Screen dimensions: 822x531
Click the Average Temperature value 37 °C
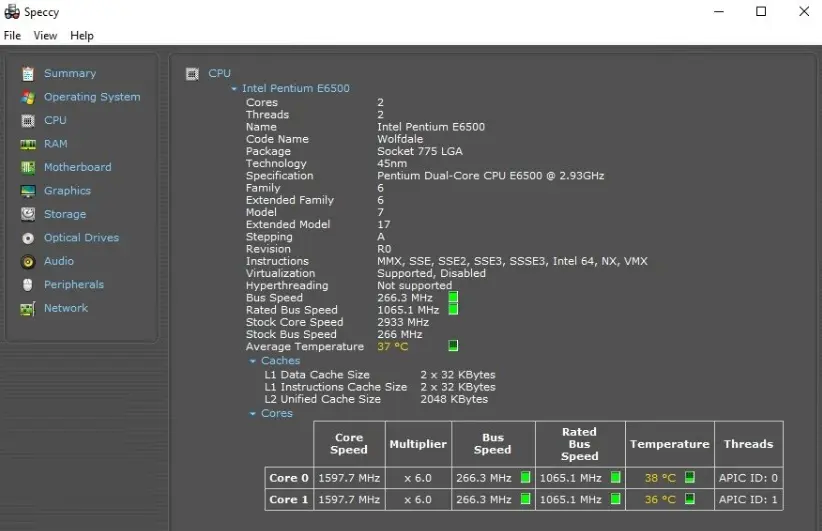393,346
